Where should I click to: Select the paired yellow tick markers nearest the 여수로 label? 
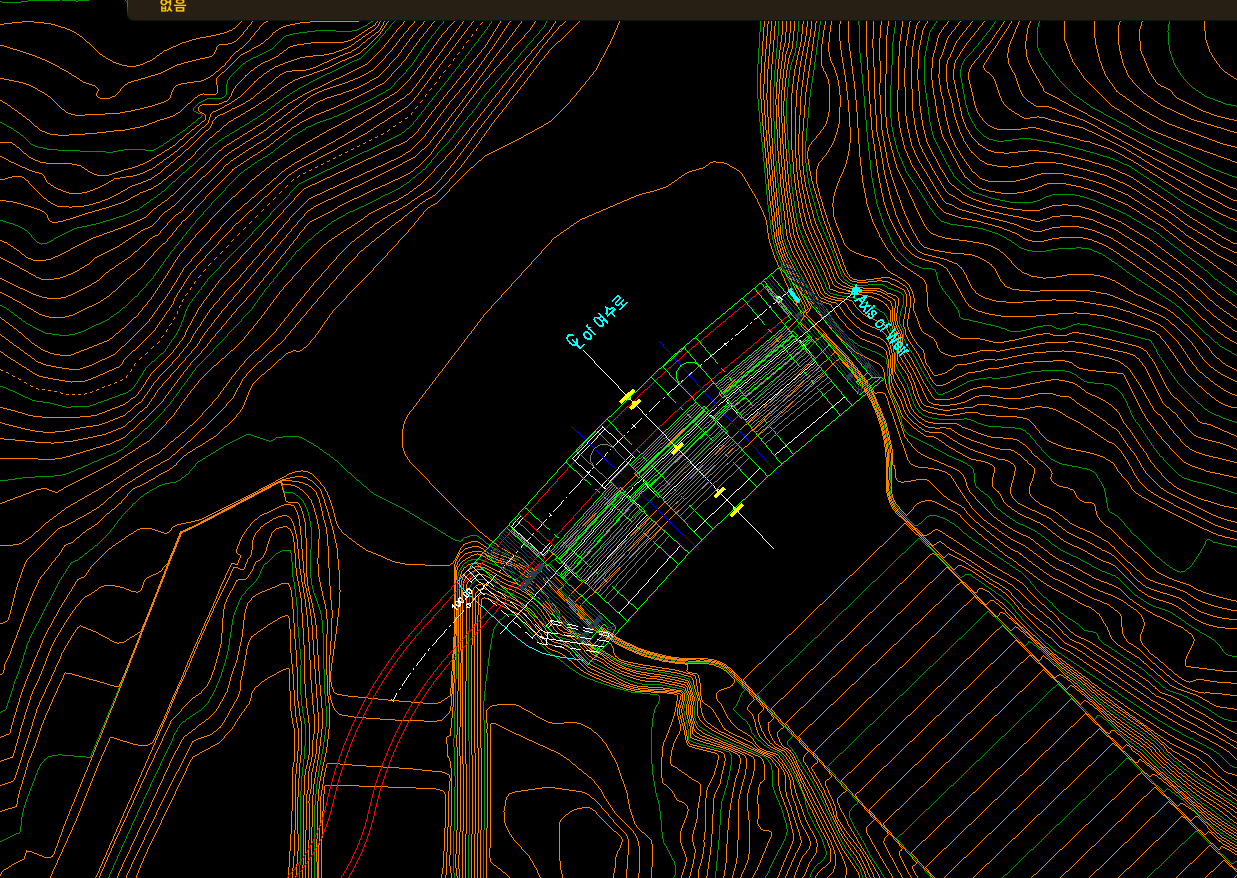(x=630, y=400)
